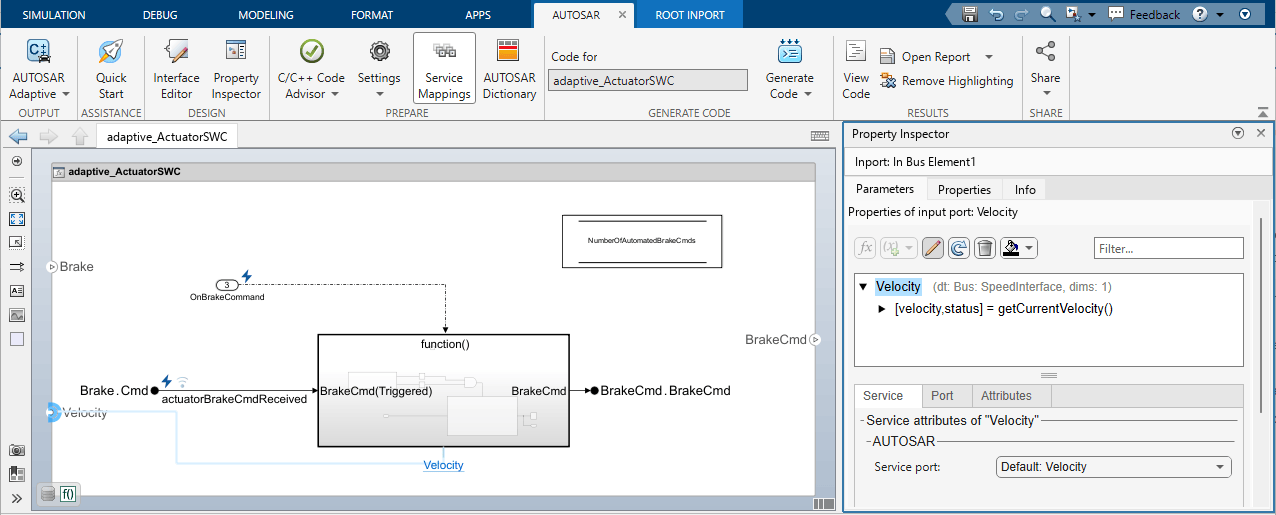Viewport: 1276px width, 515px height.
Task: Expand the getCurrentVelocity tree item
Action: (x=882, y=309)
